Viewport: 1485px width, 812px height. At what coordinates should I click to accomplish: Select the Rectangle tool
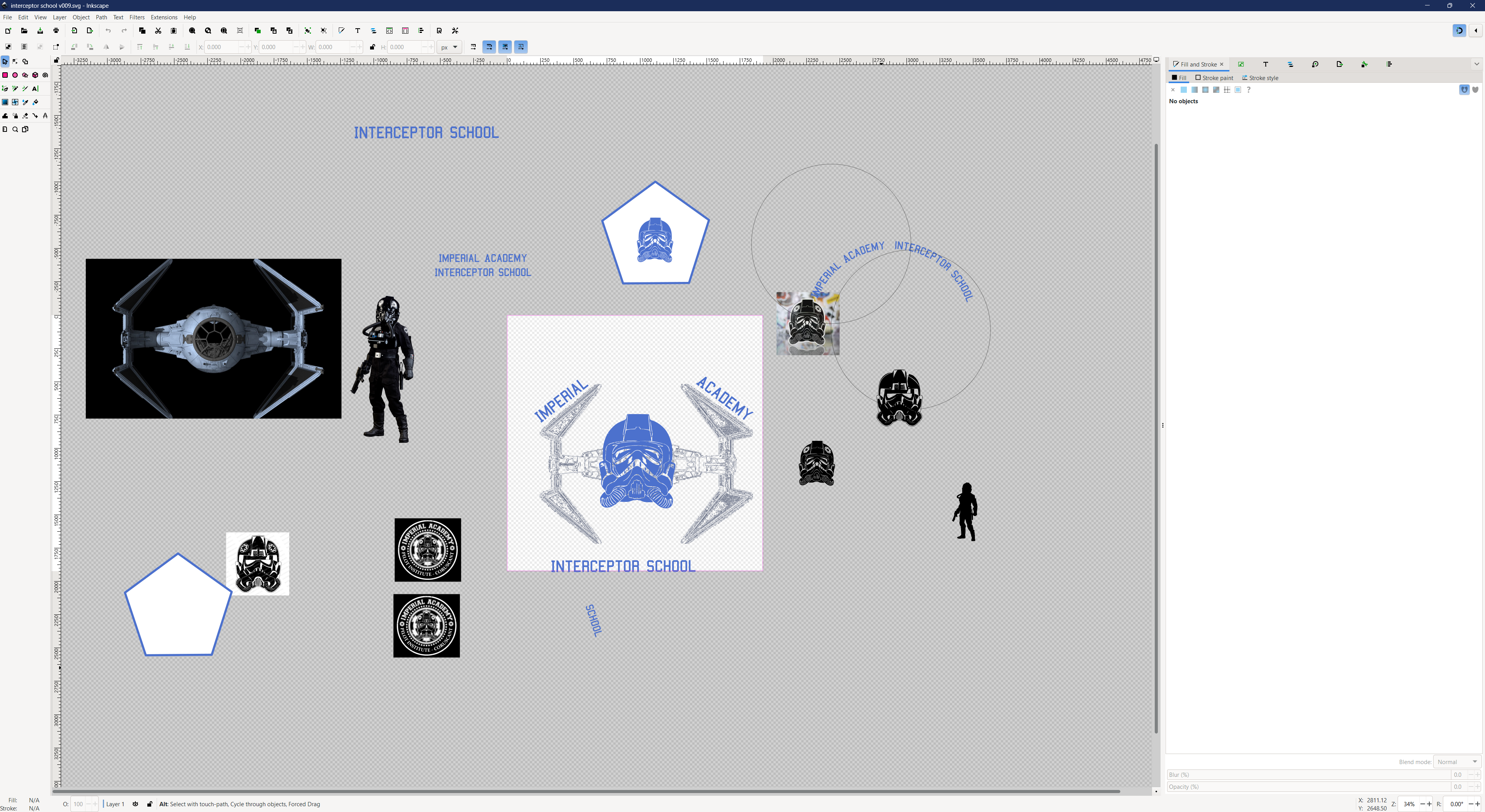5,75
